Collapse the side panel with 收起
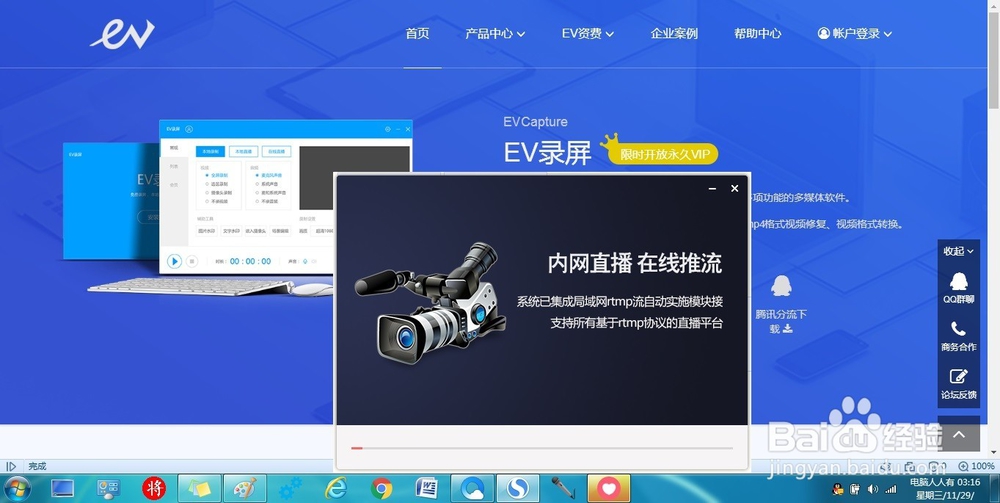 [x=959, y=251]
